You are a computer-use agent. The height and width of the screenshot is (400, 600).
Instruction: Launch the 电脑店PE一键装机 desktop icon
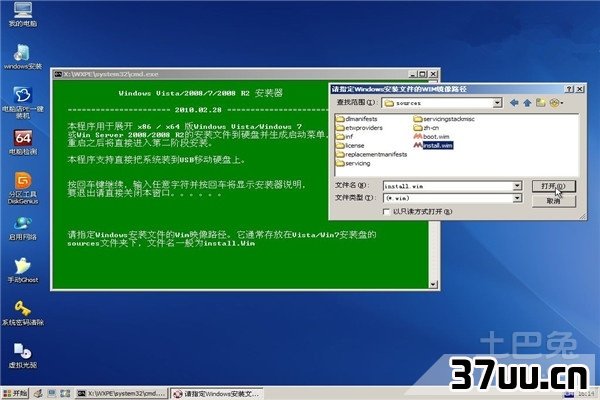pos(23,101)
